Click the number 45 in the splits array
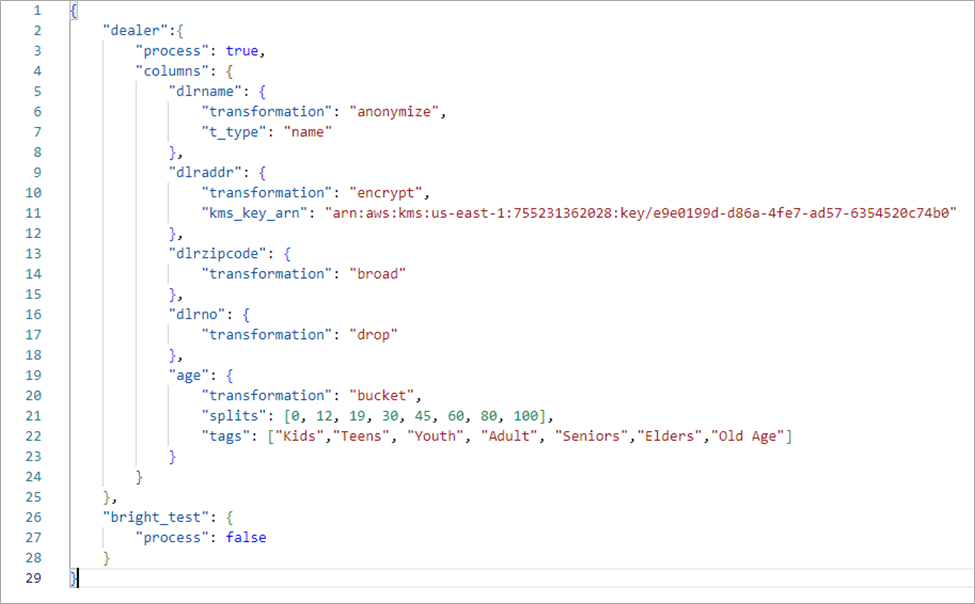This screenshot has height=604, width=975. [x=423, y=416]
